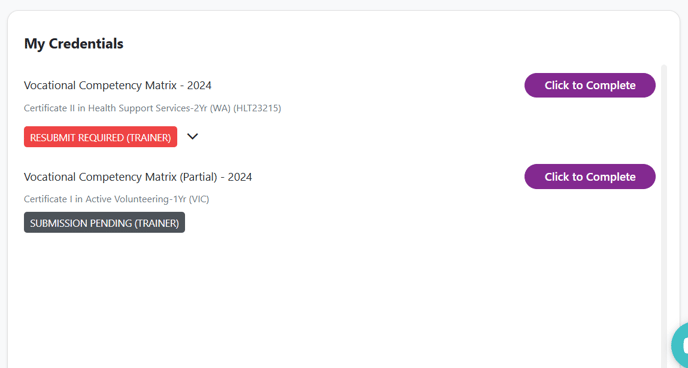
Task: Open the teal chat widget bubble
Action: point(680,346)
